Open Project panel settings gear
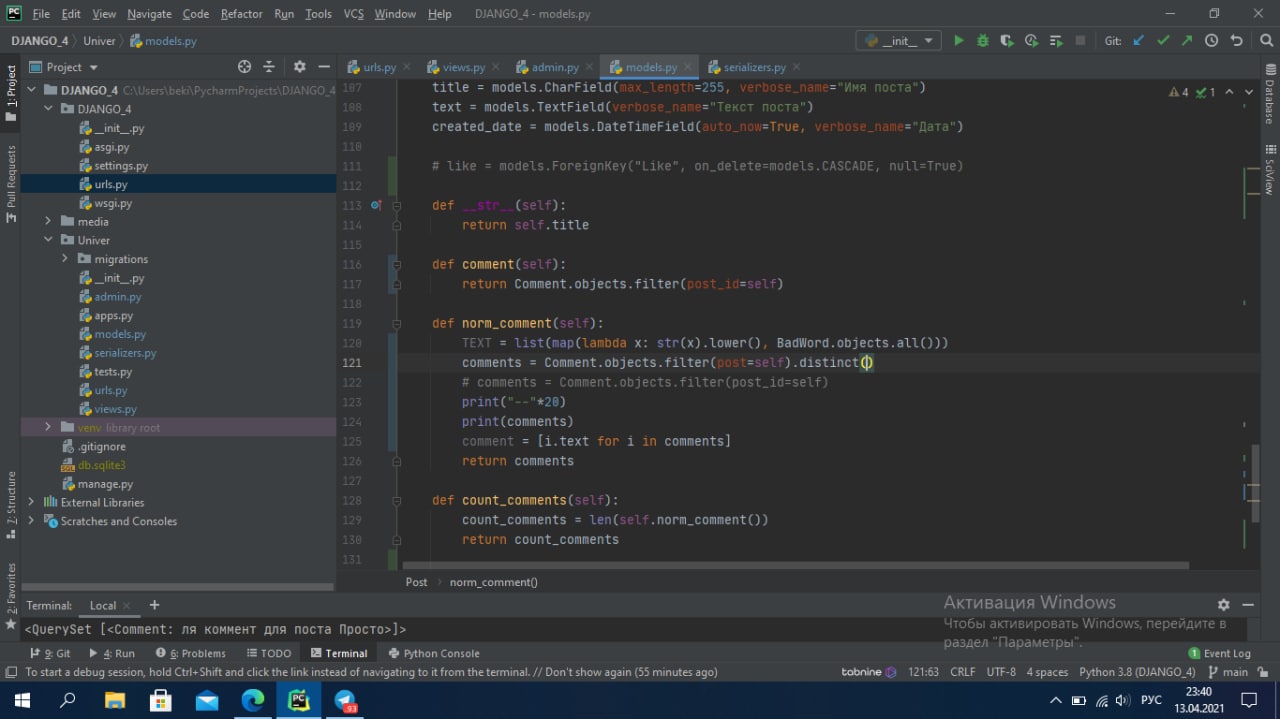This screenshot has width=1280, height=719. pyautogui.click(x=299, y=67)
